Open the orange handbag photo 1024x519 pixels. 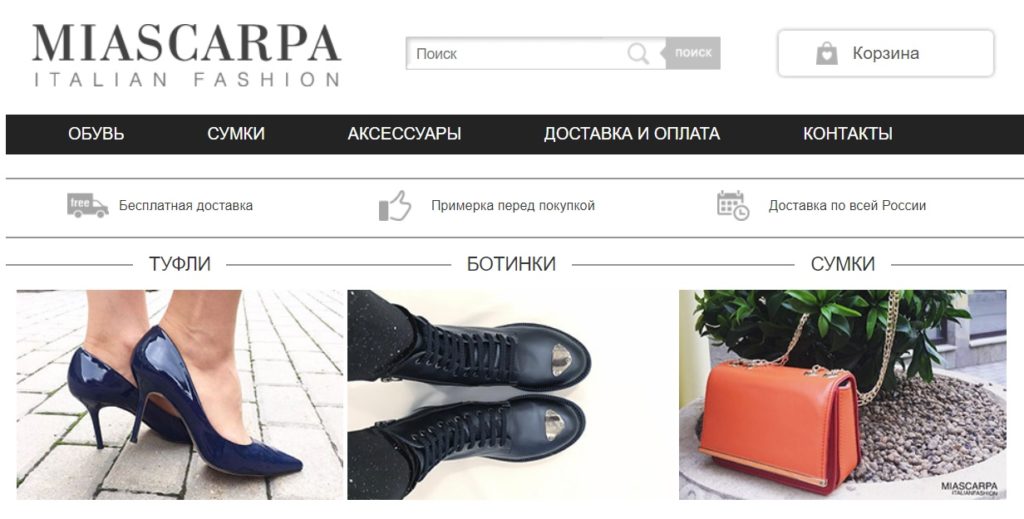842,394
